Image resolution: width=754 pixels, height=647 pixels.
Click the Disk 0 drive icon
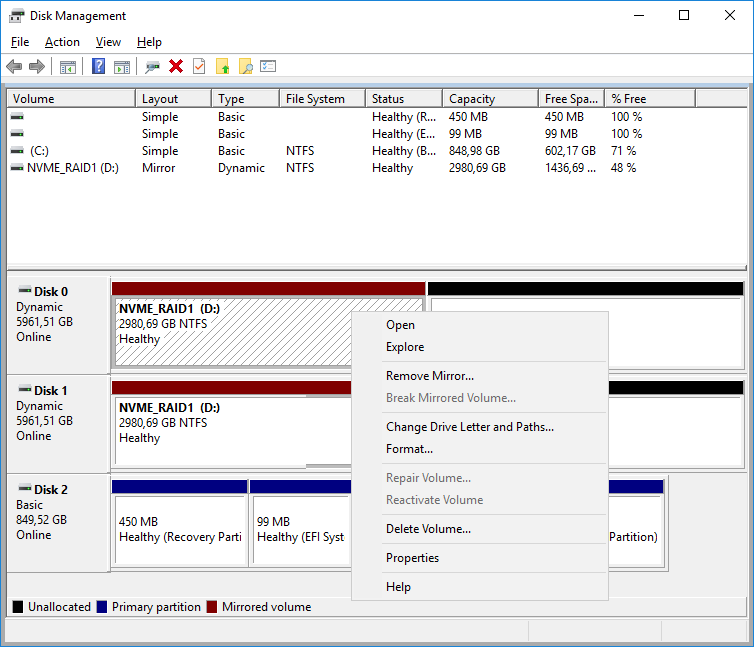tap(25, 290)
